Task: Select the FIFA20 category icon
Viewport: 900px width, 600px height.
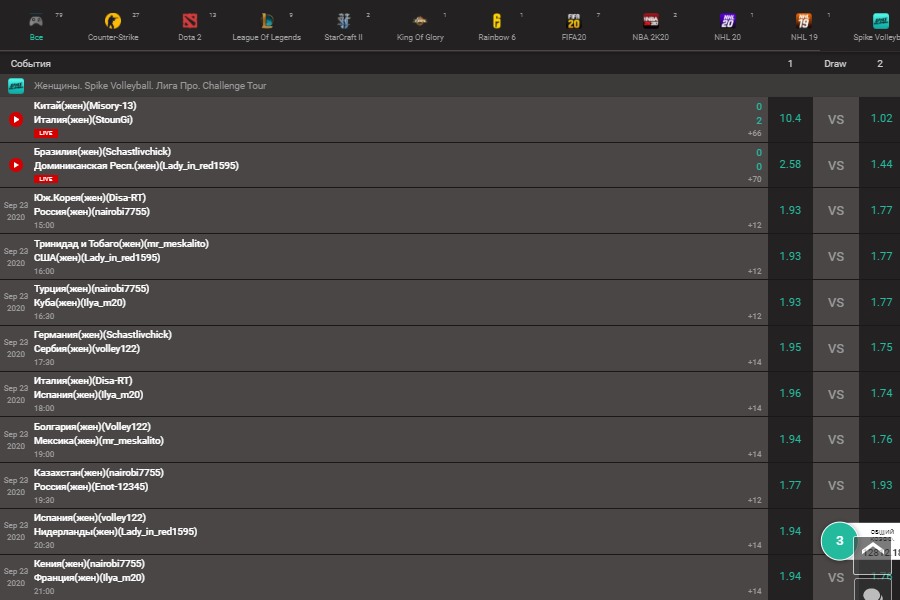Action: 574,22
